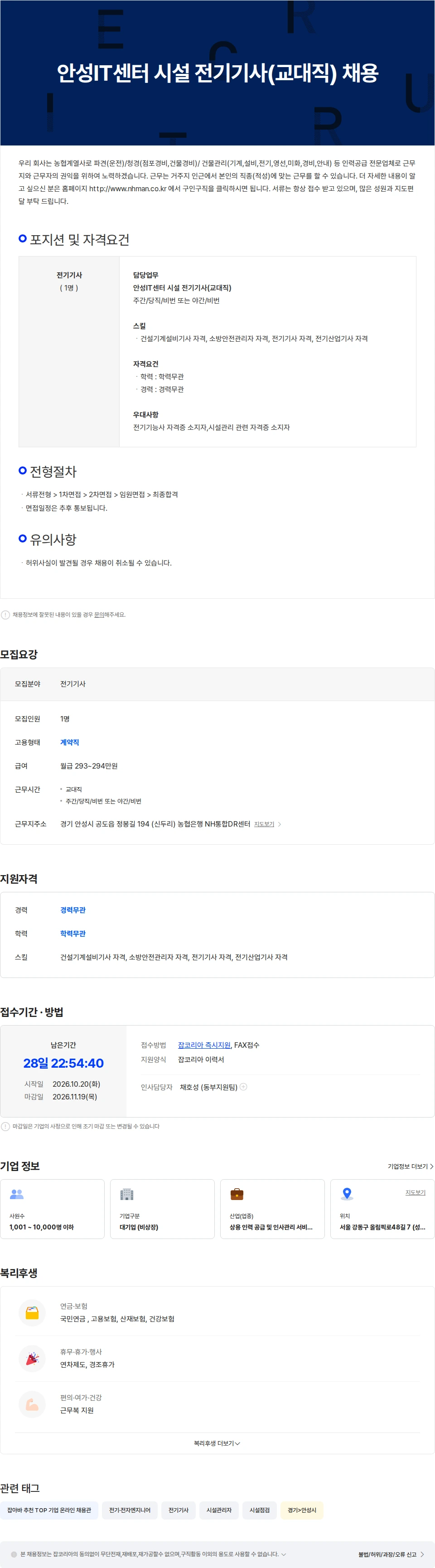
Task: Click the 산업(업종) briefcase icon
Action: coord(237,1194)
